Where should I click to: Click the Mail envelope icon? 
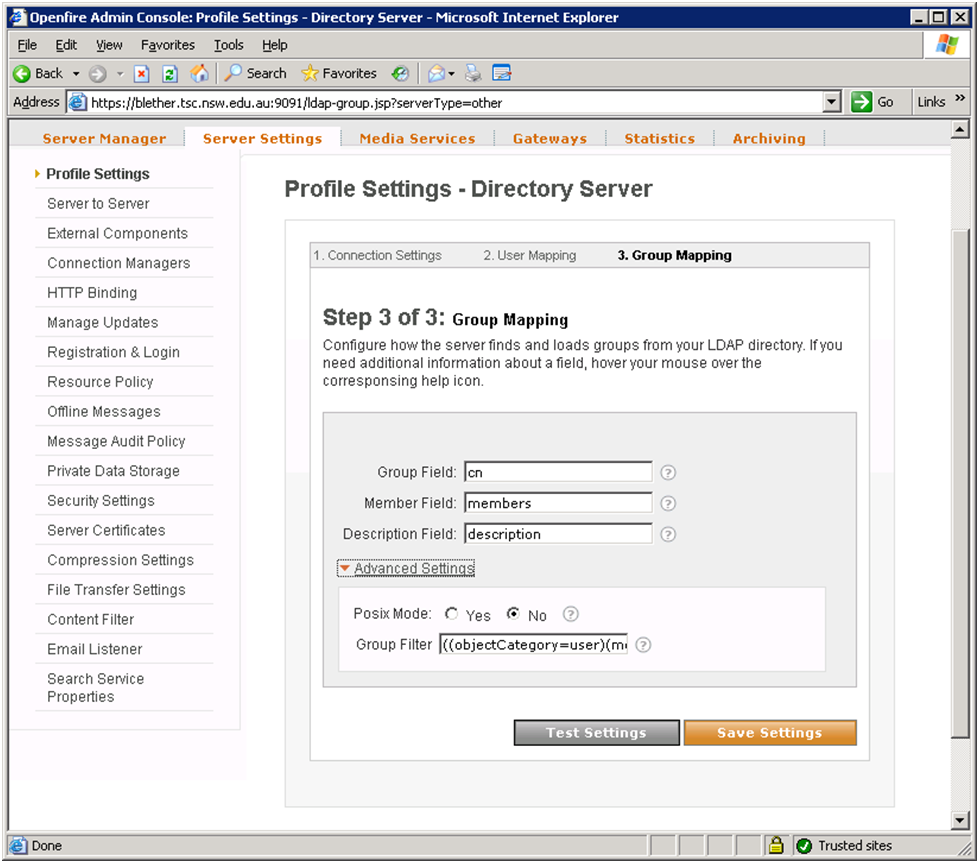[436, 74]
